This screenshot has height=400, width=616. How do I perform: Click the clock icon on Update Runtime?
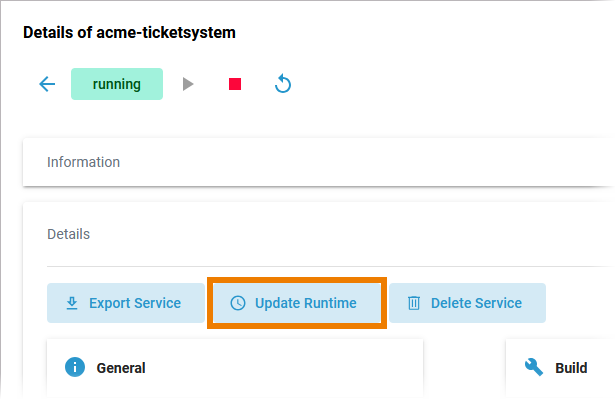click(x=237, y=303)
